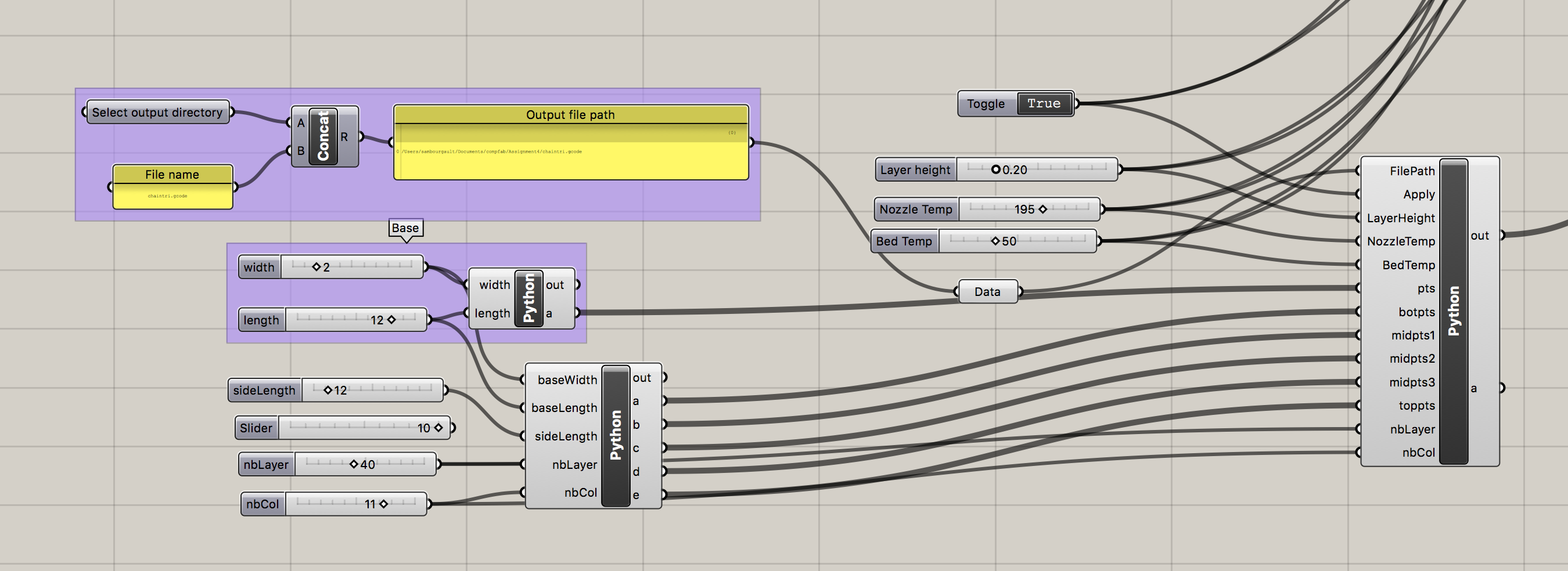Click the midpts1 input parameter
This screenshot has height=571, width=1568.
point(1413,335)
